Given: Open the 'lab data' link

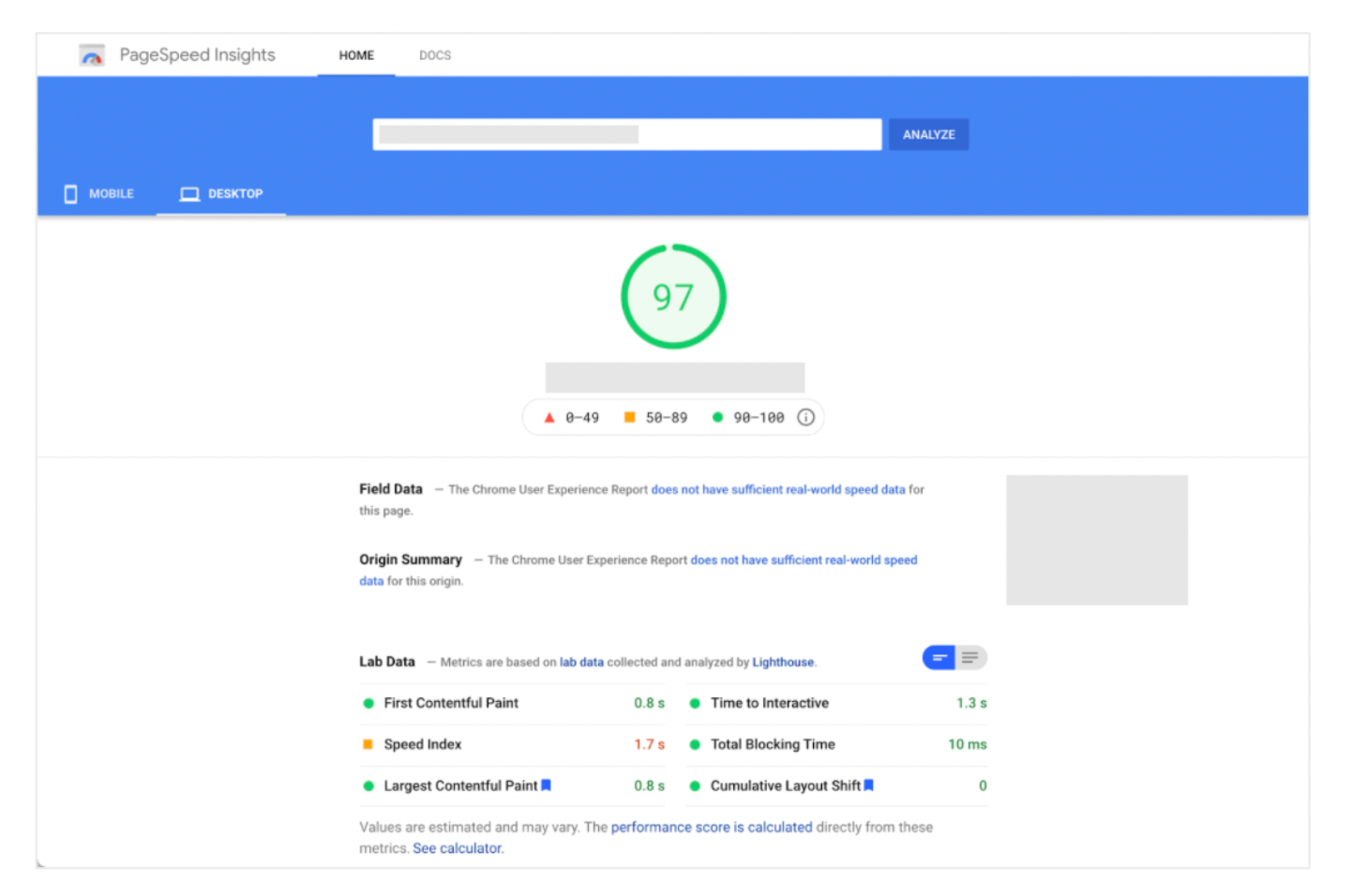Looking at the screenshot, I should pos(581,662).
